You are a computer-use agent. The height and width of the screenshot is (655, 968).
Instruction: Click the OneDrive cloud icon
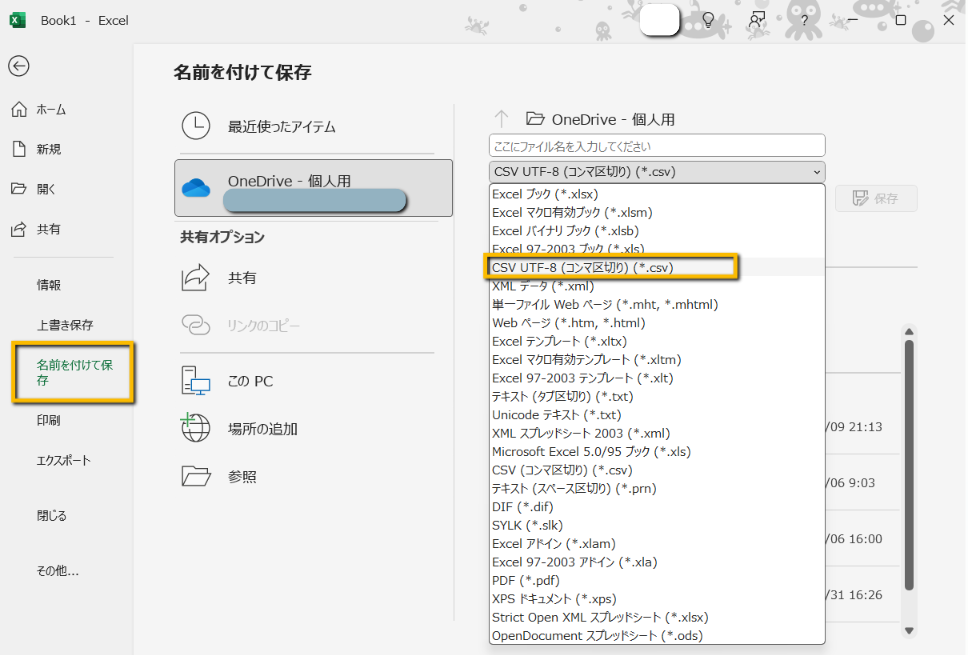click(196, 188)
